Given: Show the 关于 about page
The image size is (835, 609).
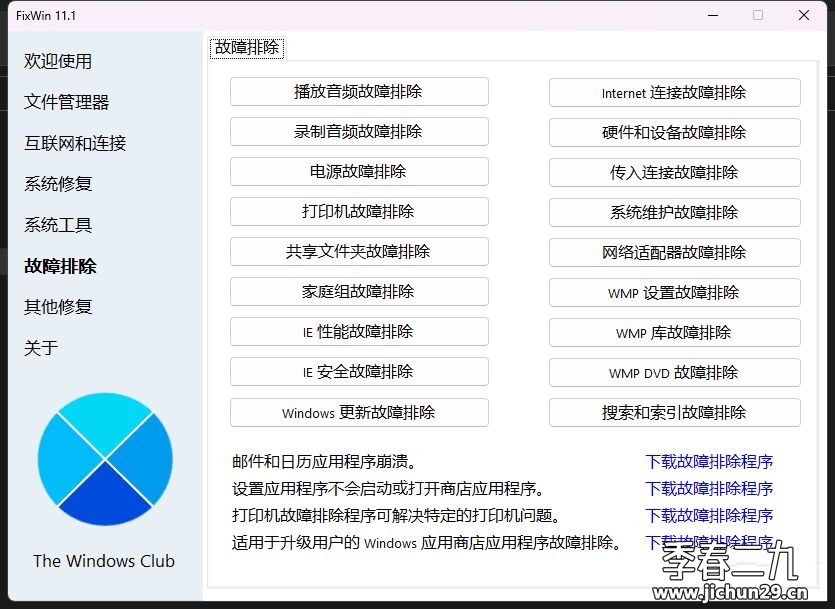Looking at the screenshot, I should [40, 348].
